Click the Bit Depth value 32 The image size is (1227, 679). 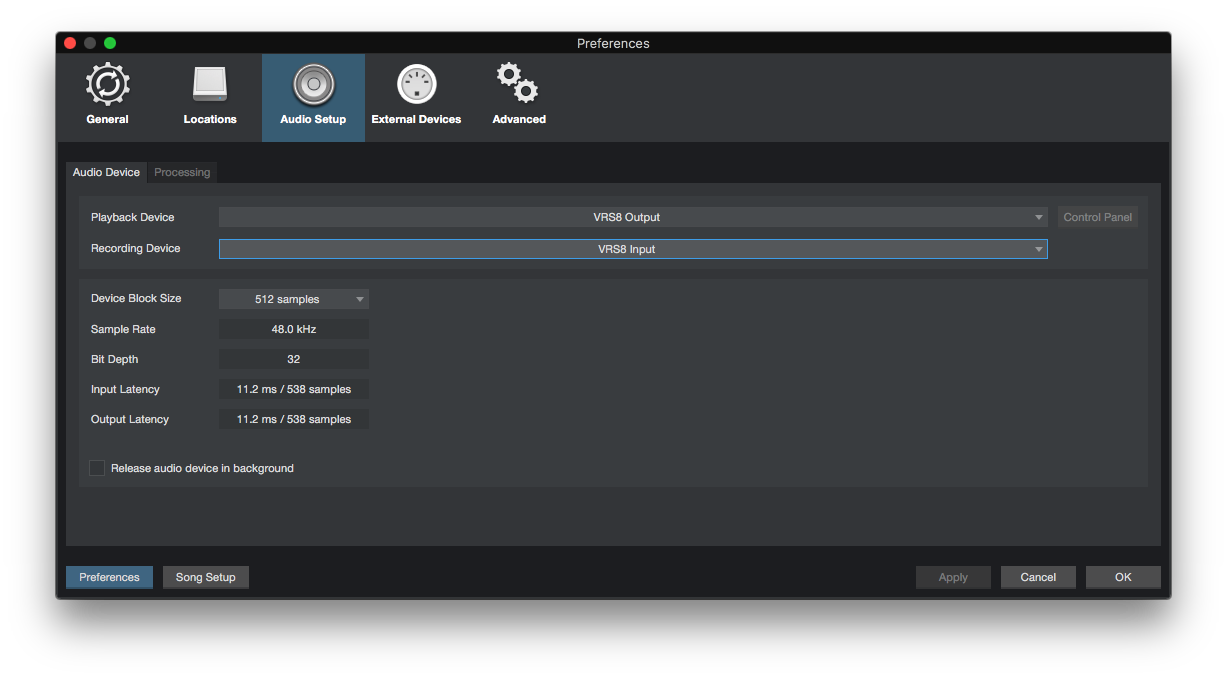(x=294, y=359)
